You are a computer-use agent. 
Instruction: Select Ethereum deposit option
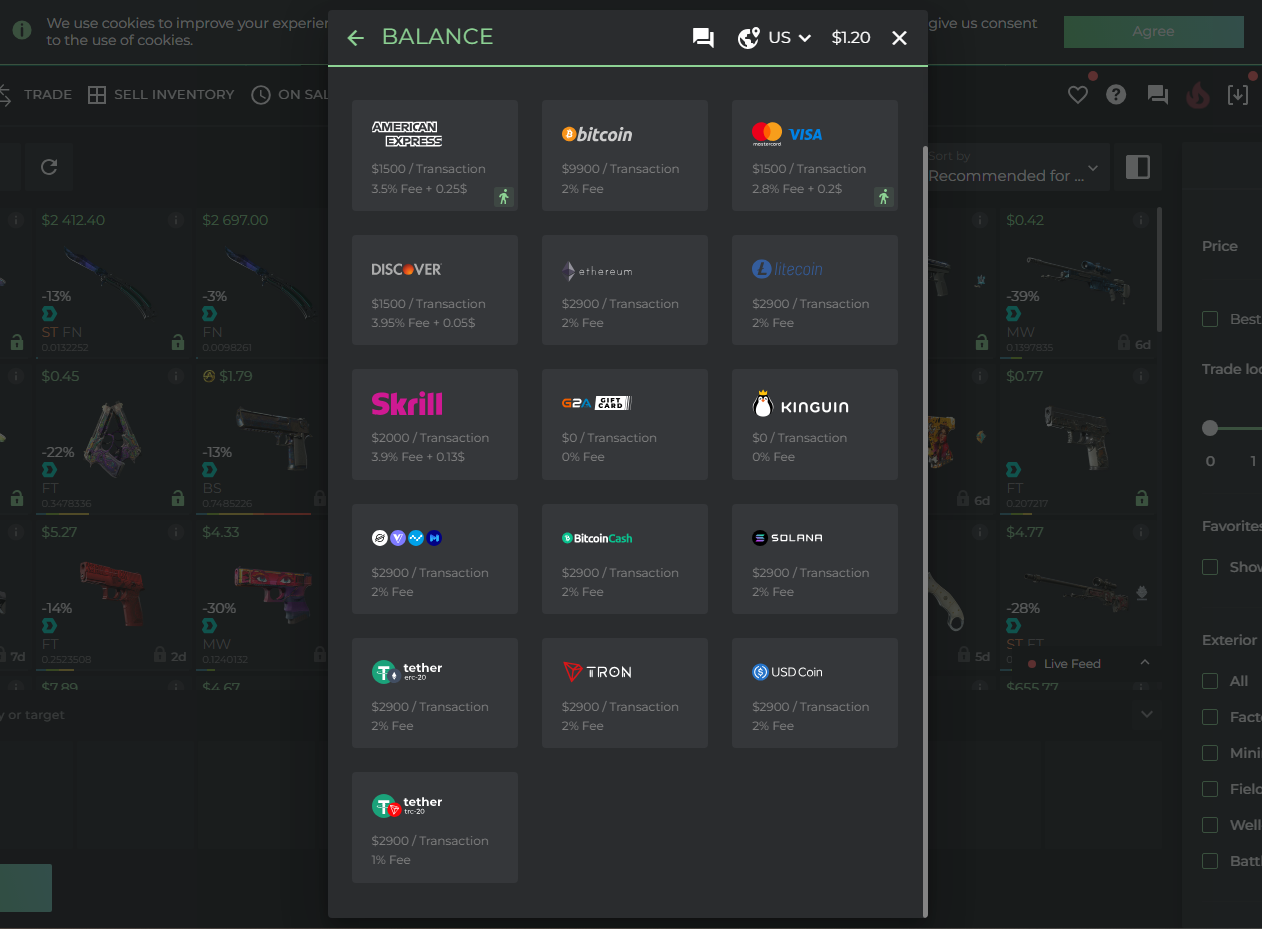[625, 290]
